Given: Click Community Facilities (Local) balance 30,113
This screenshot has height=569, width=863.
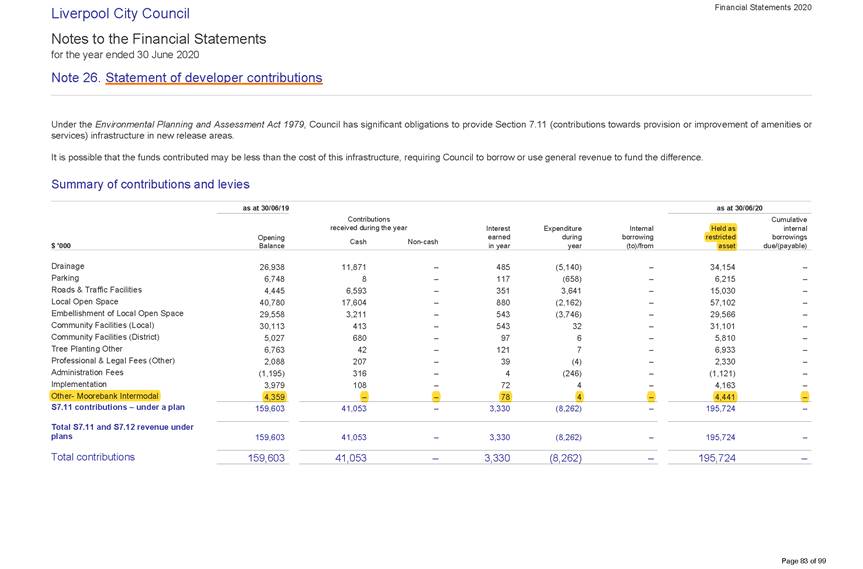Looking at the screenshot, I should click(272, 326).
